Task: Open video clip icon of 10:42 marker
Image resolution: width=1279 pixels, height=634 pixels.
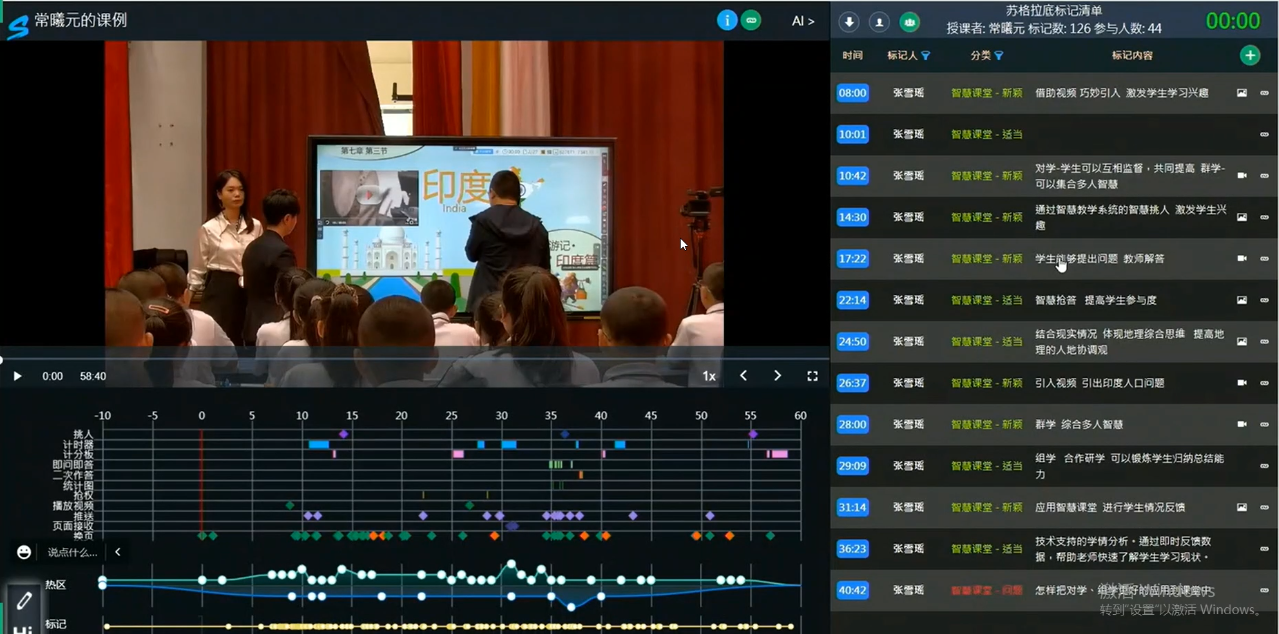Action: 1242,176
